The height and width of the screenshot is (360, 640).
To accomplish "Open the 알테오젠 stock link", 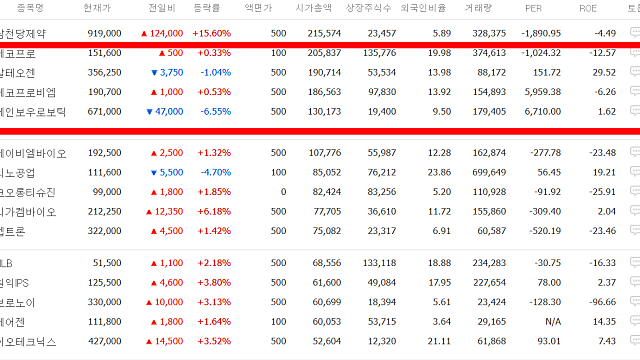I will [x=18, y=73].
